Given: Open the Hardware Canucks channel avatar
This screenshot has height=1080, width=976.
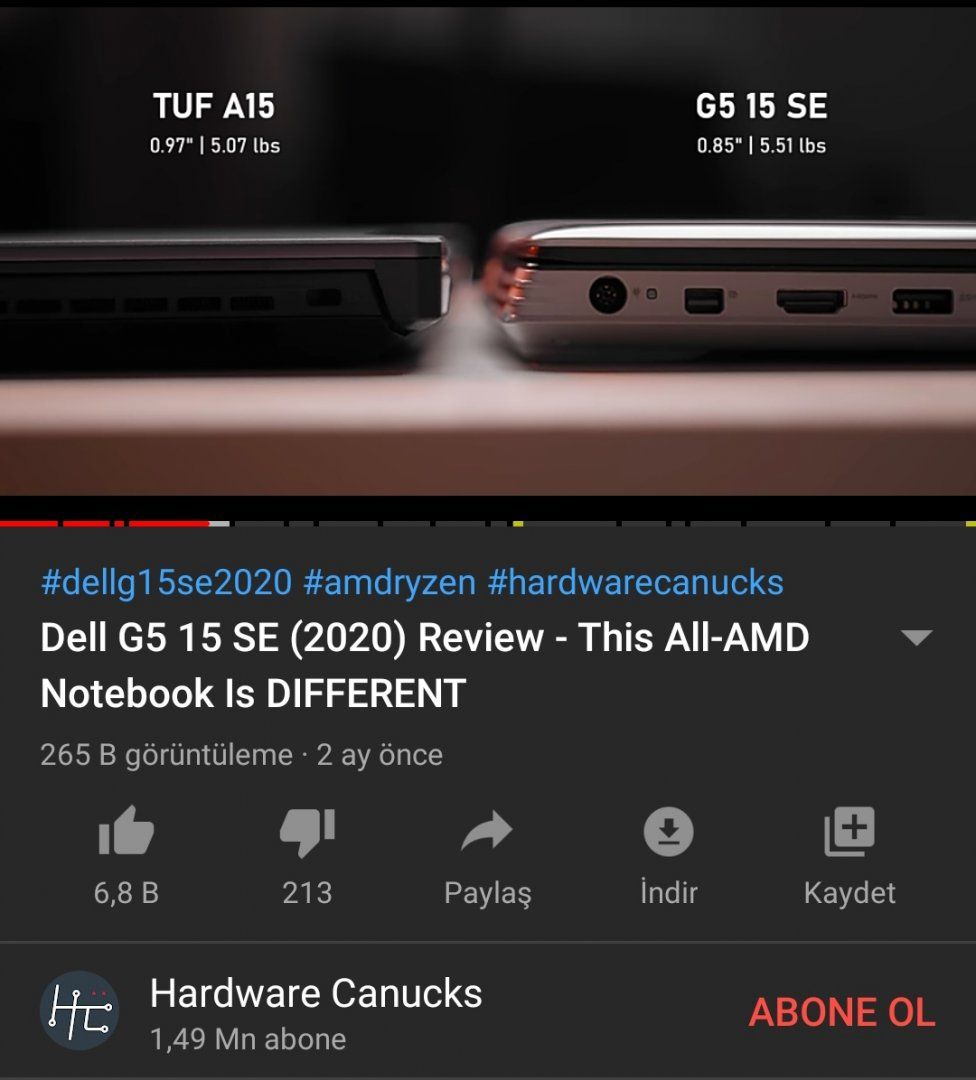Looking at the screenshot, I should [x=79, y=1010].
